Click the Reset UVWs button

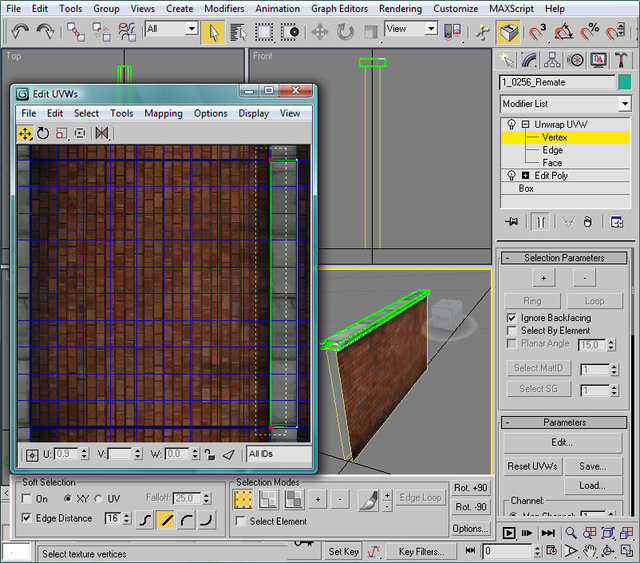click(x=532, y=466)
